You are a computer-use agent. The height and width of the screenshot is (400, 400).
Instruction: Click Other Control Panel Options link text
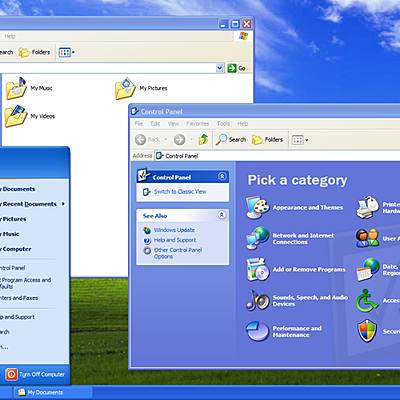[178, 253]
